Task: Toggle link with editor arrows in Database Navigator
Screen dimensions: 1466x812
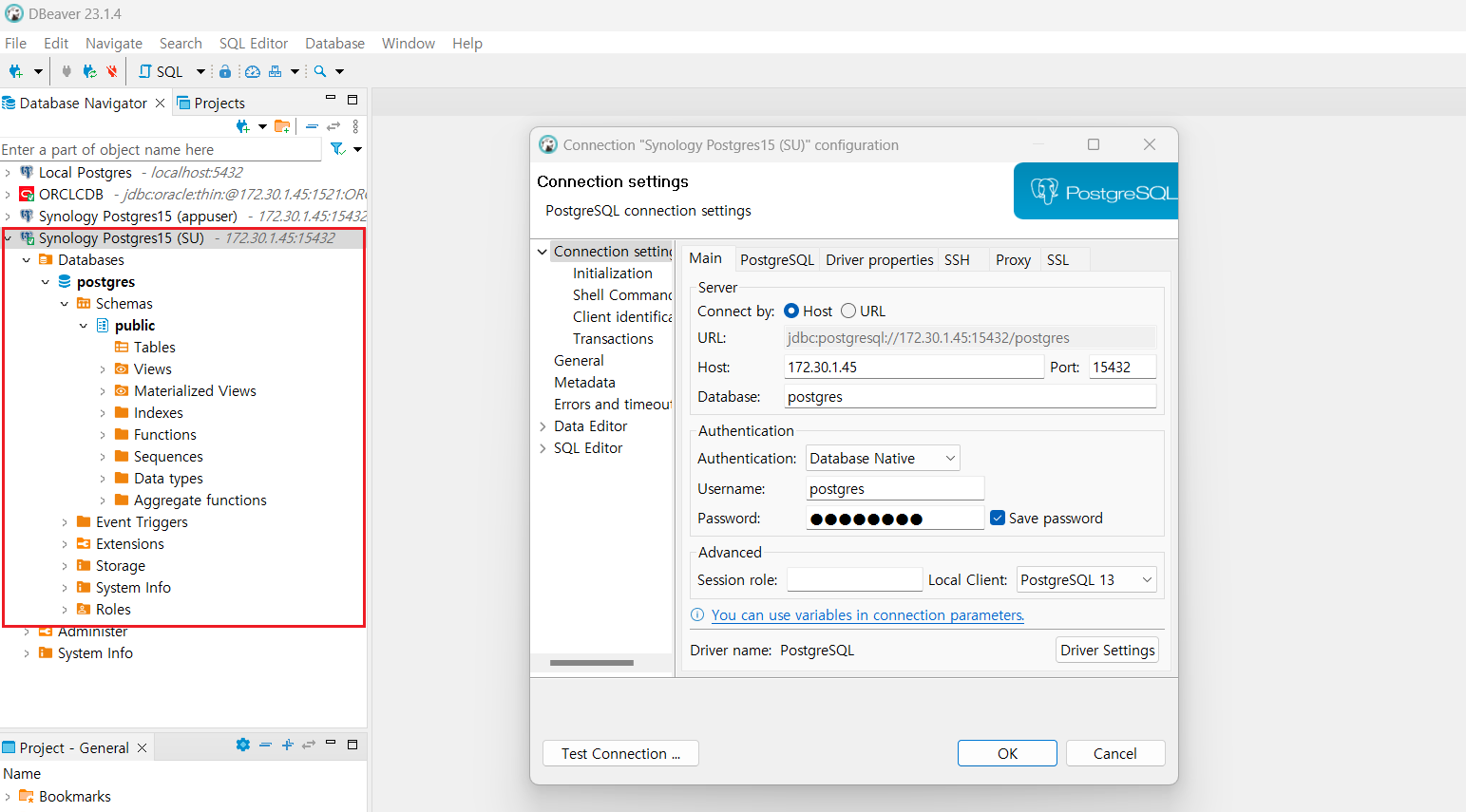Action: coord(333,126)
